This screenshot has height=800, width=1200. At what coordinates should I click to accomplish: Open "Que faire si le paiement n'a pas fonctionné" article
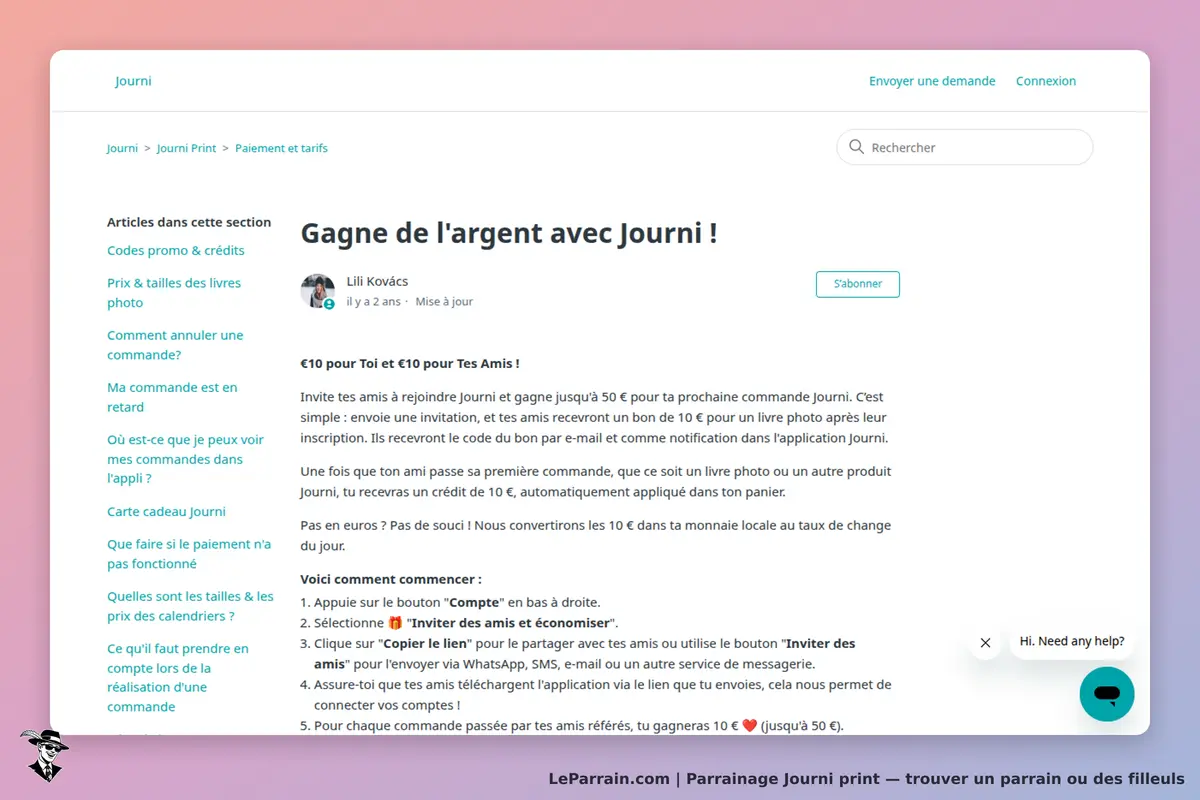click(189, 554)
